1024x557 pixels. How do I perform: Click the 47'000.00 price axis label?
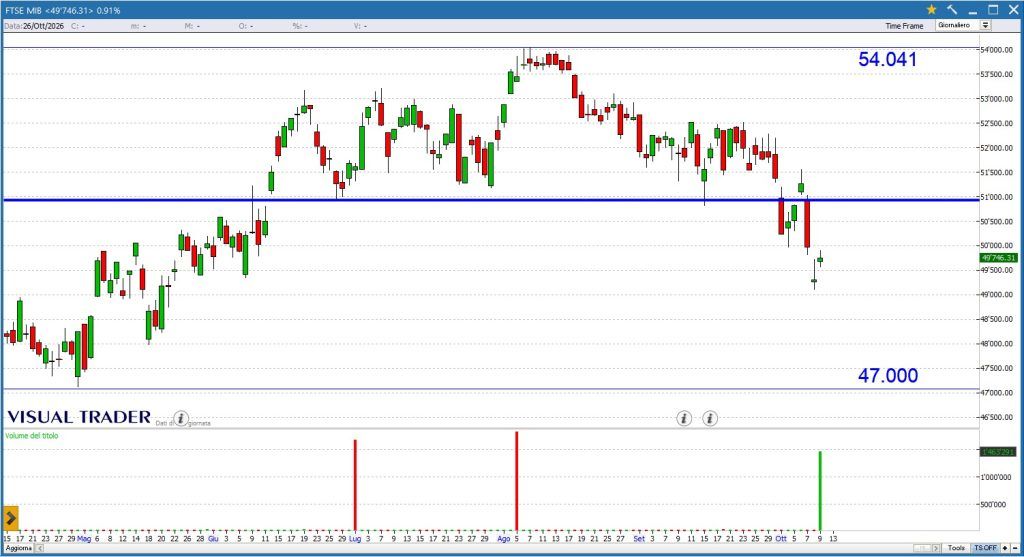click(x=997, y=392)
